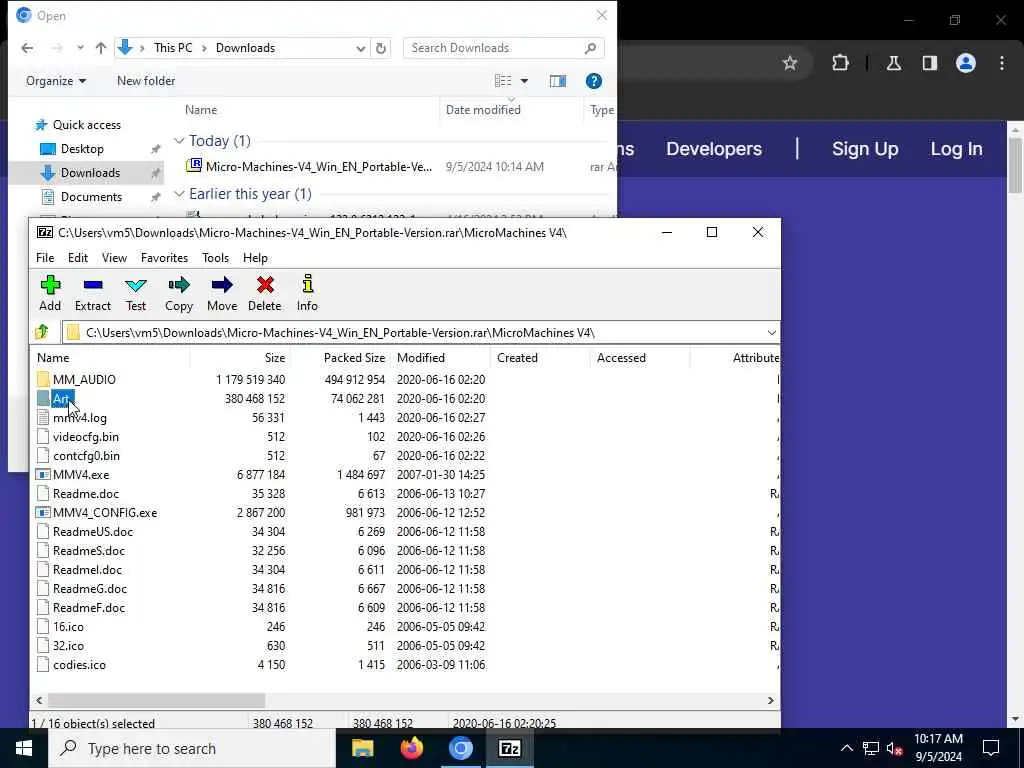Viewport: 1024px width, 768px height.
Task: Open Firefox from the taskbar
Action: (411, 748)
